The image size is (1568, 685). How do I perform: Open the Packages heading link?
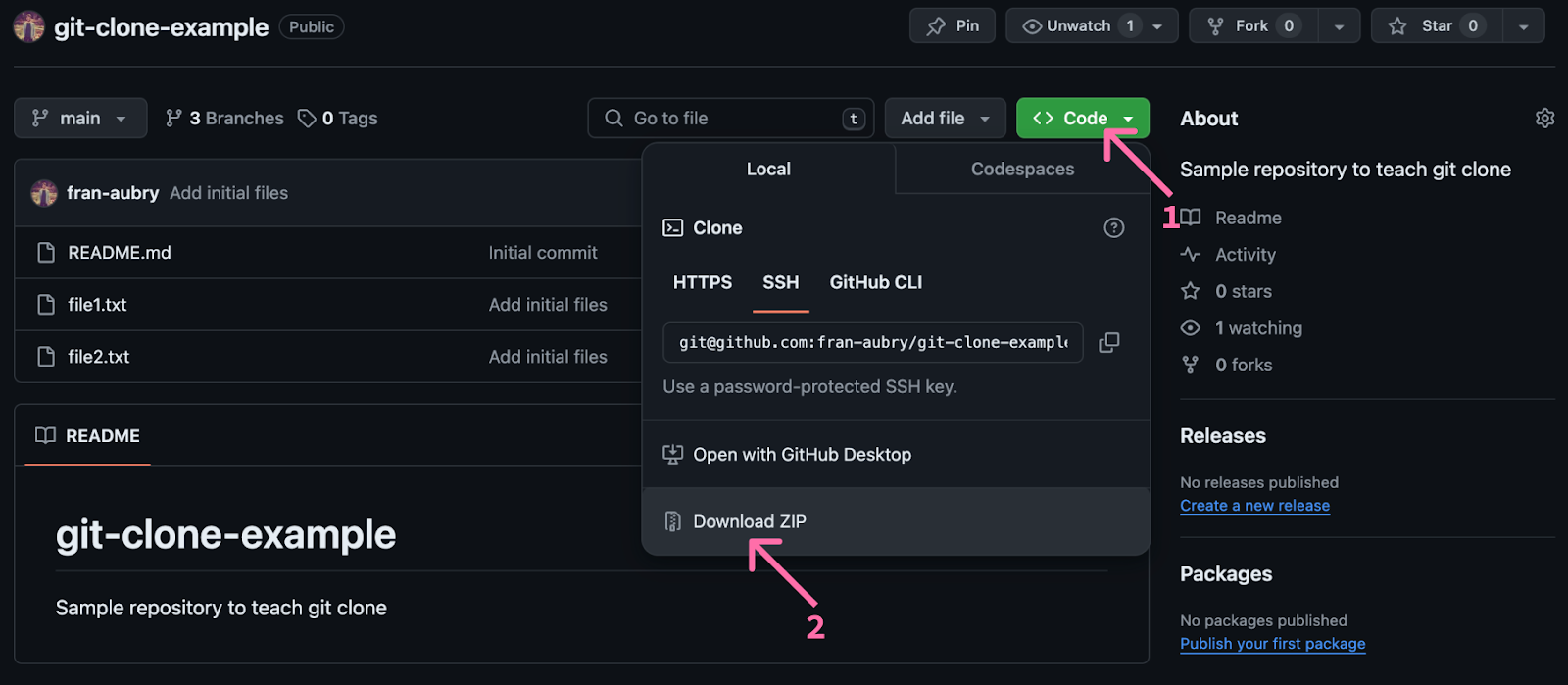point(1226,574)
